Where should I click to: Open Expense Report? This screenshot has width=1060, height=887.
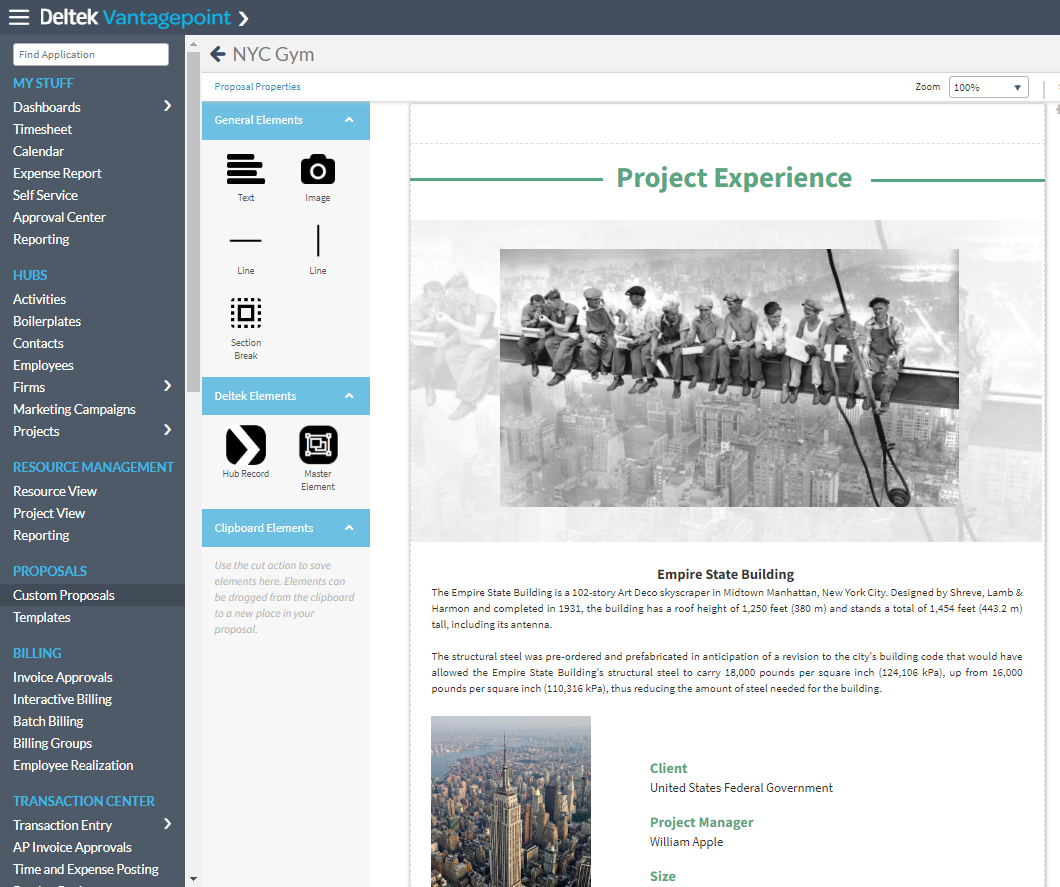(x=57, y=173)
